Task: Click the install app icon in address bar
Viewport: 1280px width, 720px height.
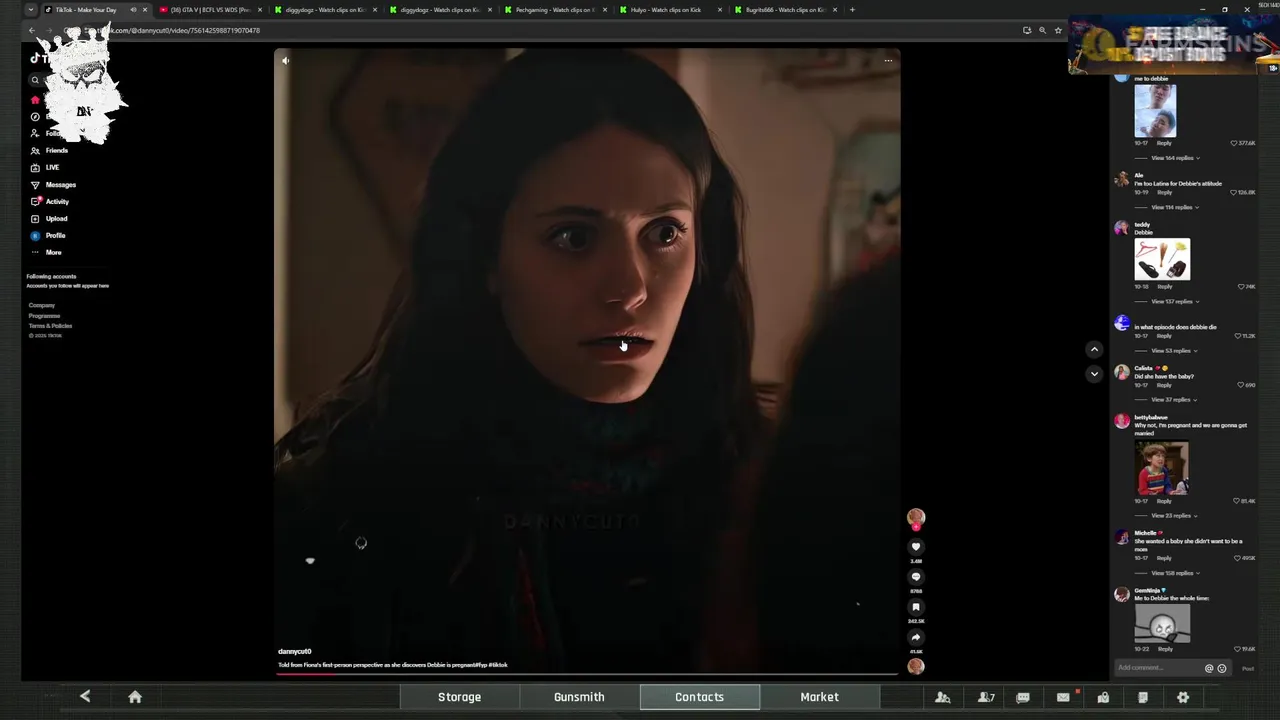Action: [1027, 30]
